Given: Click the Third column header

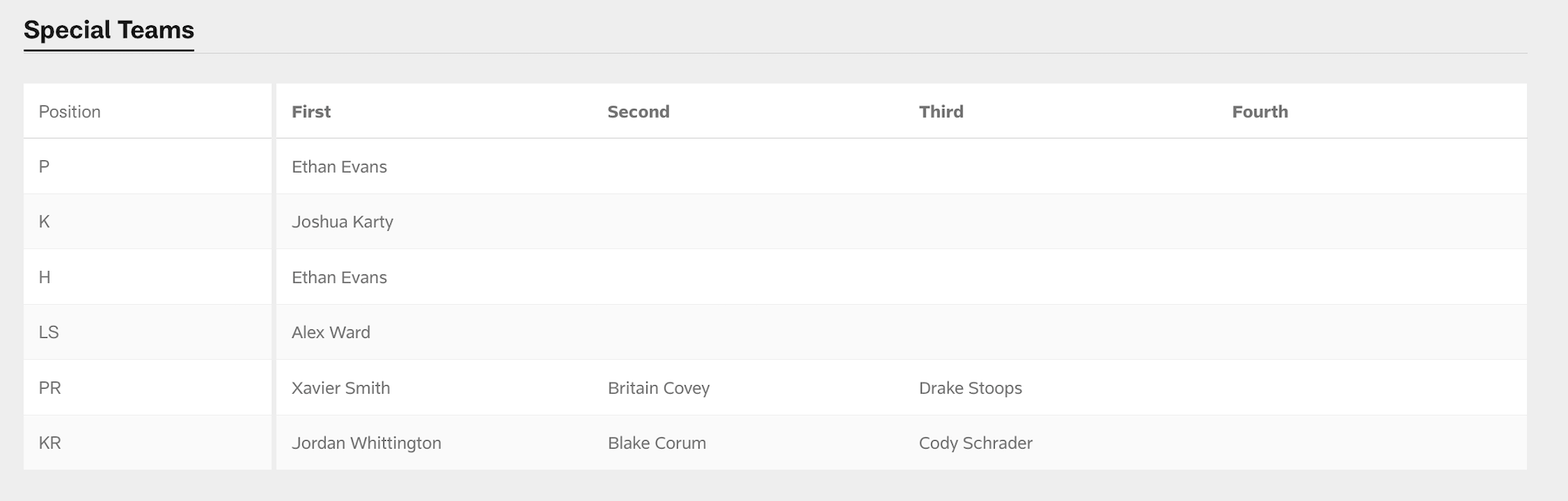Looking at the screenshot, I should point(941,112).
